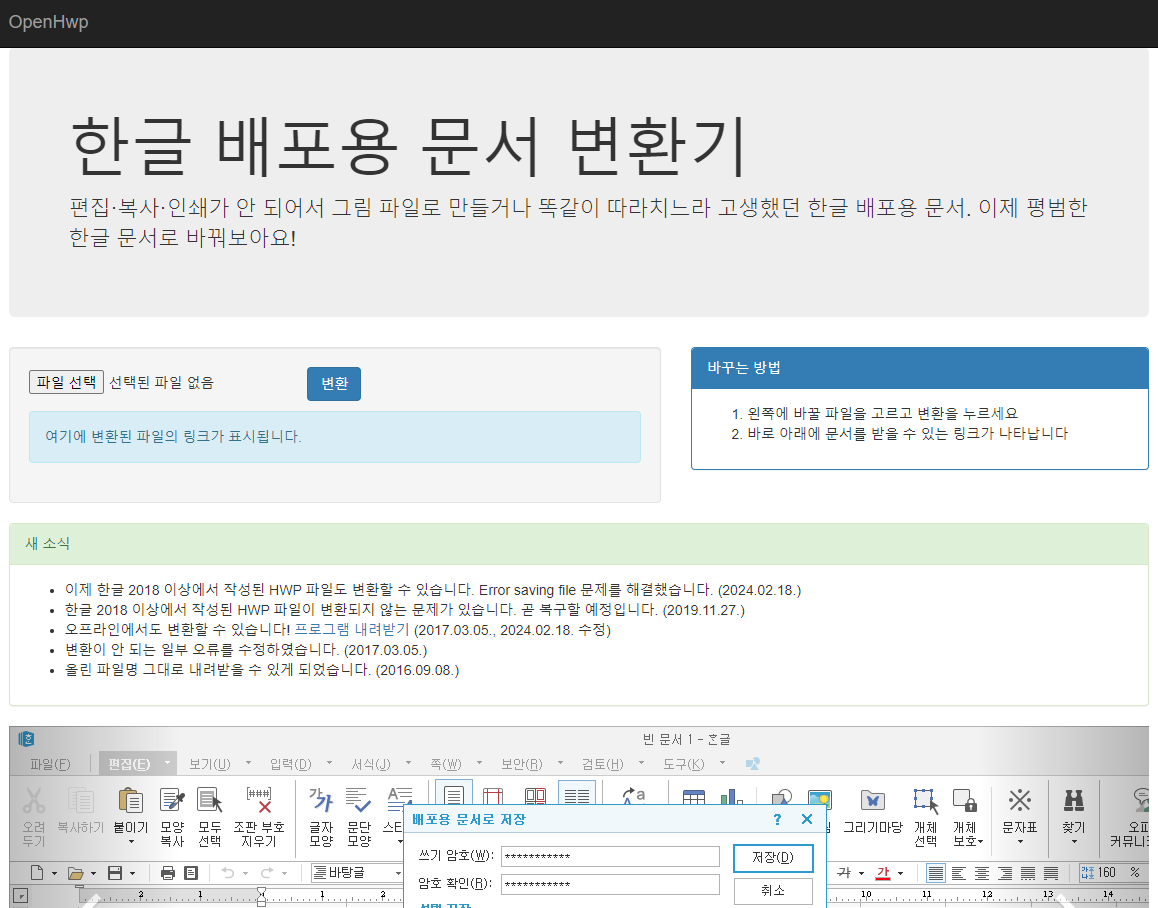This screenshot has height=908, width=1158.
Task: Expand the 서식(J) dropdown arrow
Action: [408, 762]
